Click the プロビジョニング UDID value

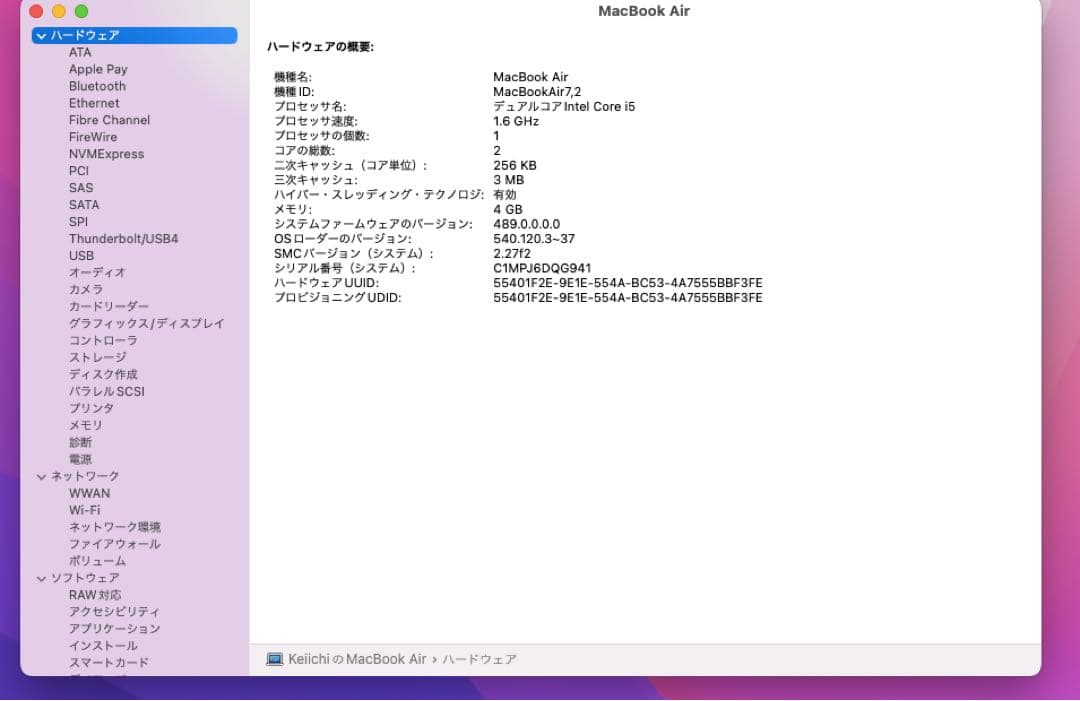[x=627, y=298]
